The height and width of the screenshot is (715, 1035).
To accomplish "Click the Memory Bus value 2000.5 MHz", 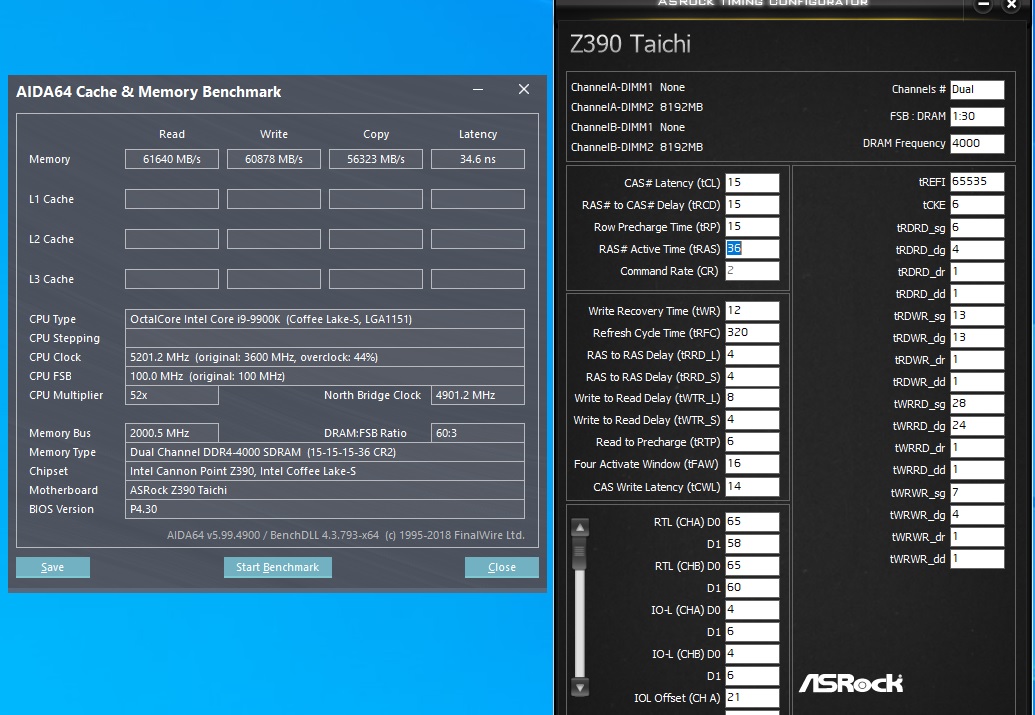I will pos(172,433).
